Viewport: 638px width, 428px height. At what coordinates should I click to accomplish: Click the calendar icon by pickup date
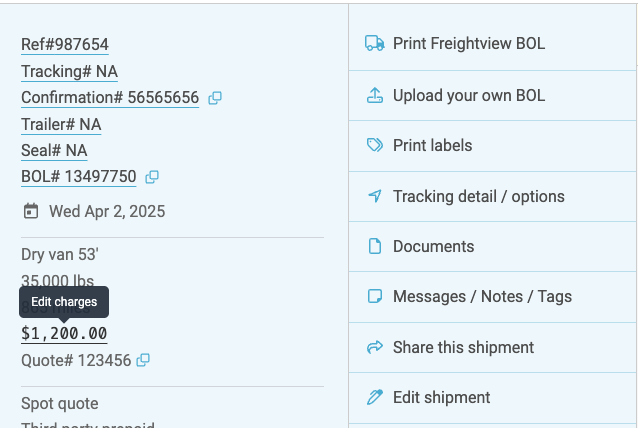[x=31, y=211]
